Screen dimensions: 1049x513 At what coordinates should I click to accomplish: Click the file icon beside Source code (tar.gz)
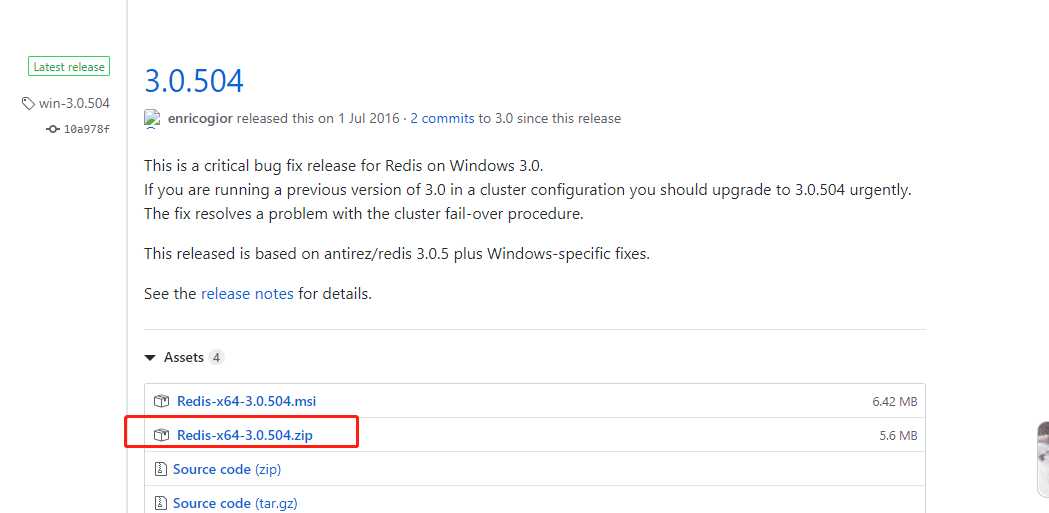coord(160,503)
